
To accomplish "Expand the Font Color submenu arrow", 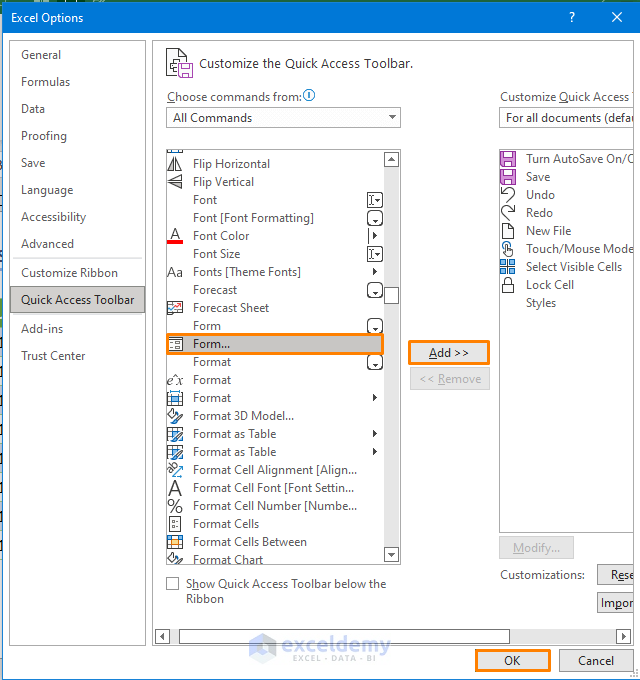I will point(373,236).
